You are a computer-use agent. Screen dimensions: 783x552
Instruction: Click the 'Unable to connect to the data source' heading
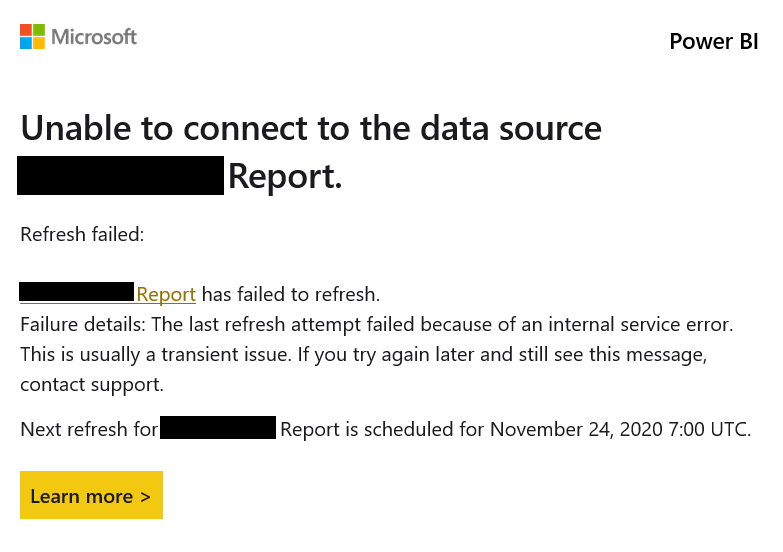pos(311,128)
